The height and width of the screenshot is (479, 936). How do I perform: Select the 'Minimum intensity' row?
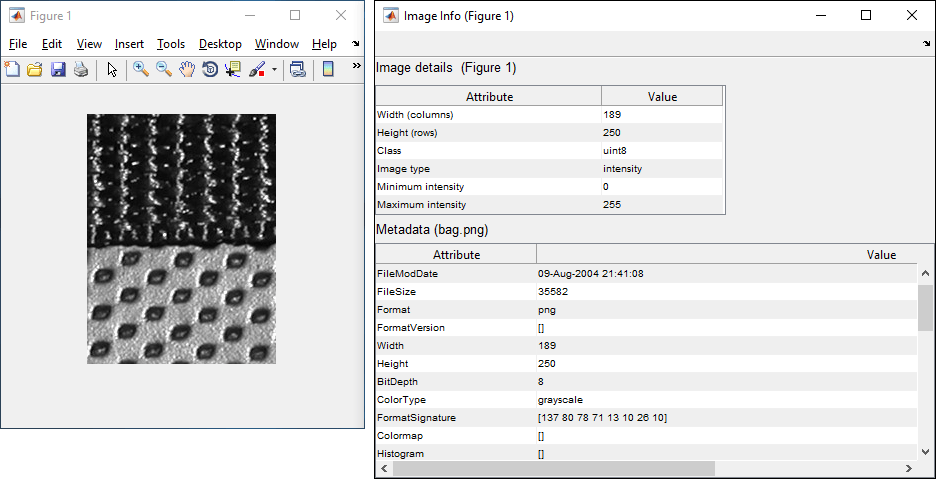pyautogui.click(x=549, y=186)
